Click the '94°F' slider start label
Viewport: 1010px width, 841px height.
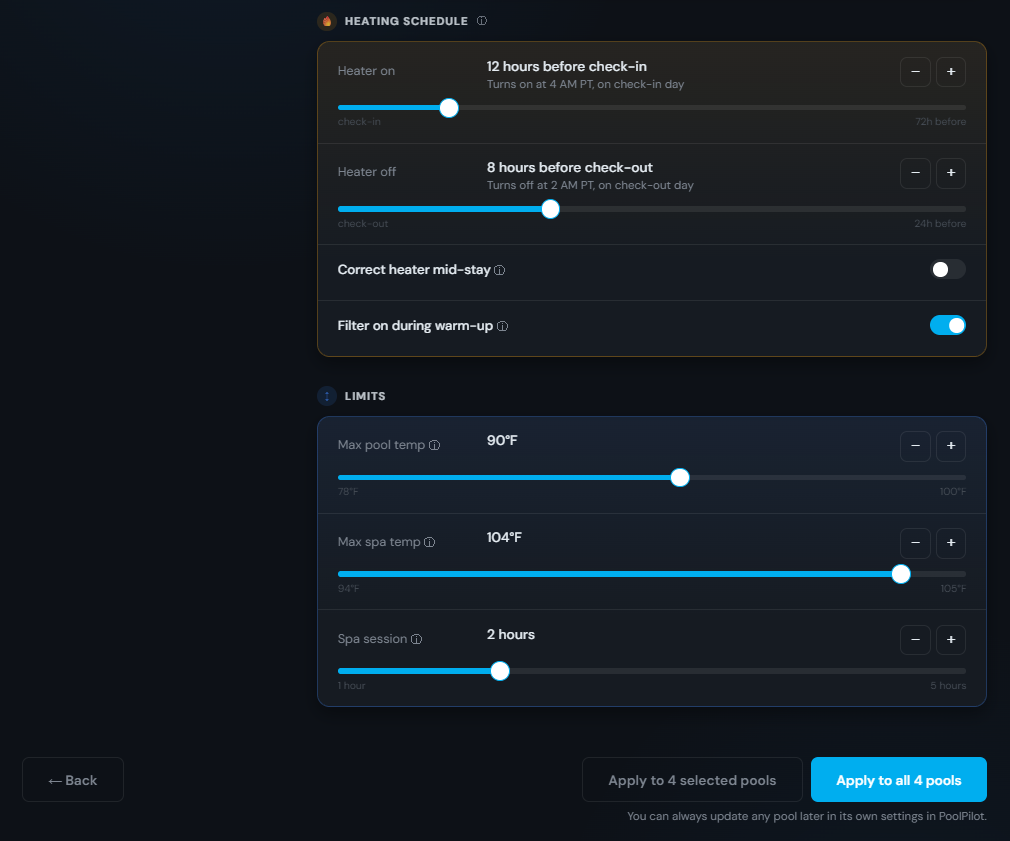coord(348,589)
